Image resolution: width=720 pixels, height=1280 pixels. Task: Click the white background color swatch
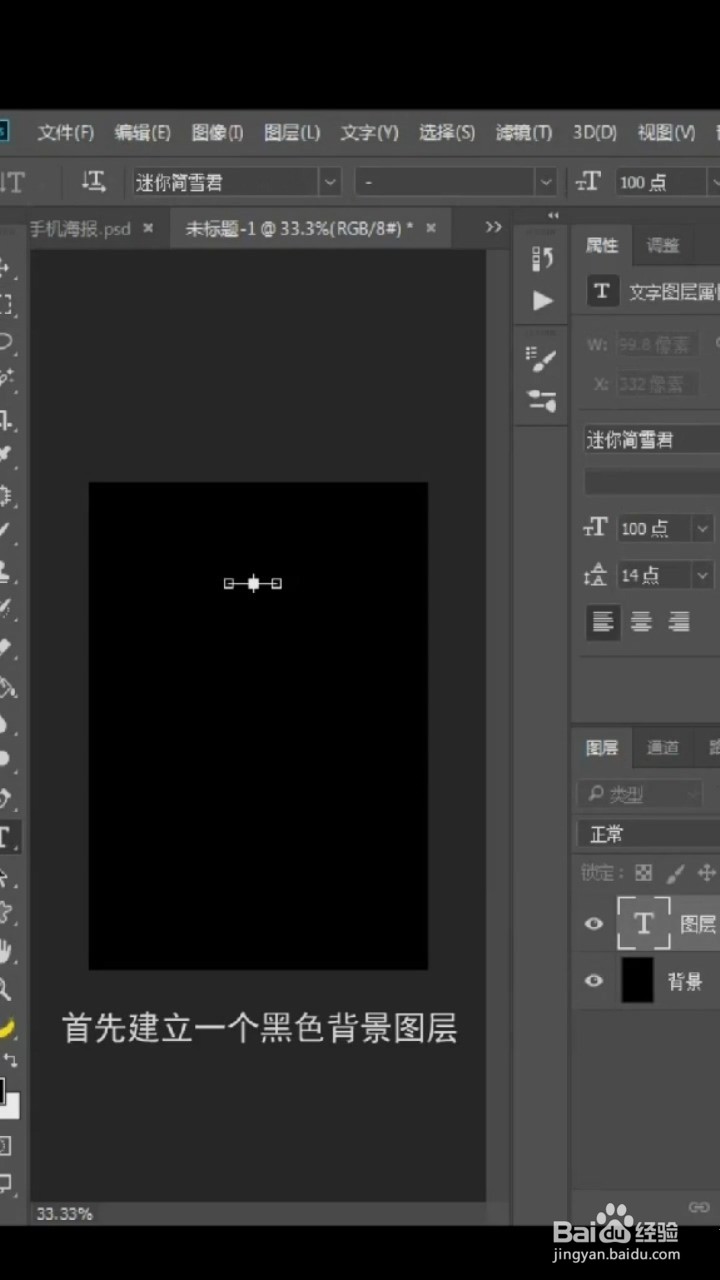pyautogui.click(x=11, y=1107)
